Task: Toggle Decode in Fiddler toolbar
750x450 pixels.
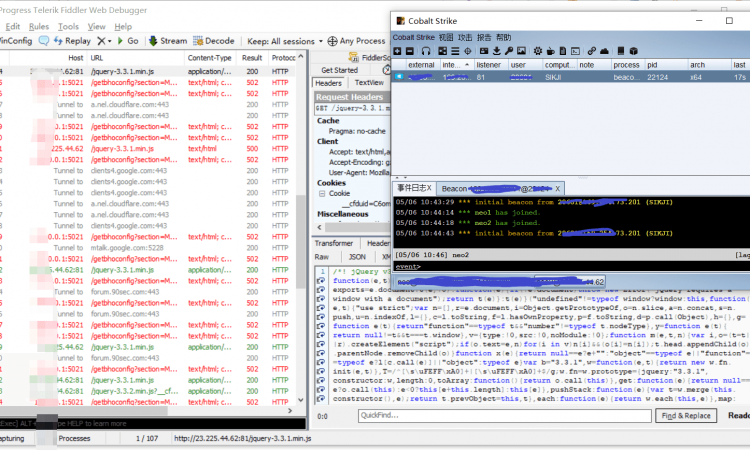Action: (x=214, y=41)
